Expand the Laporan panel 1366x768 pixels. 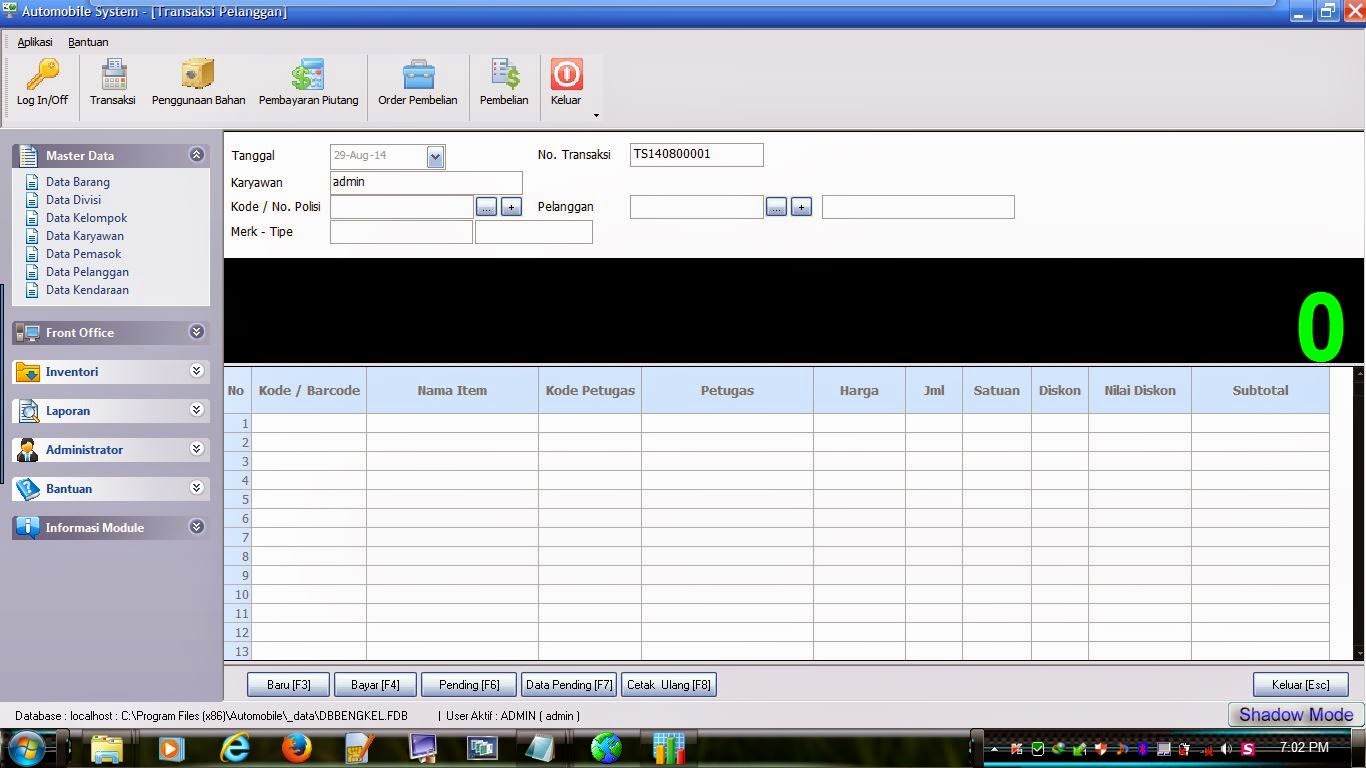click(197, 410)
